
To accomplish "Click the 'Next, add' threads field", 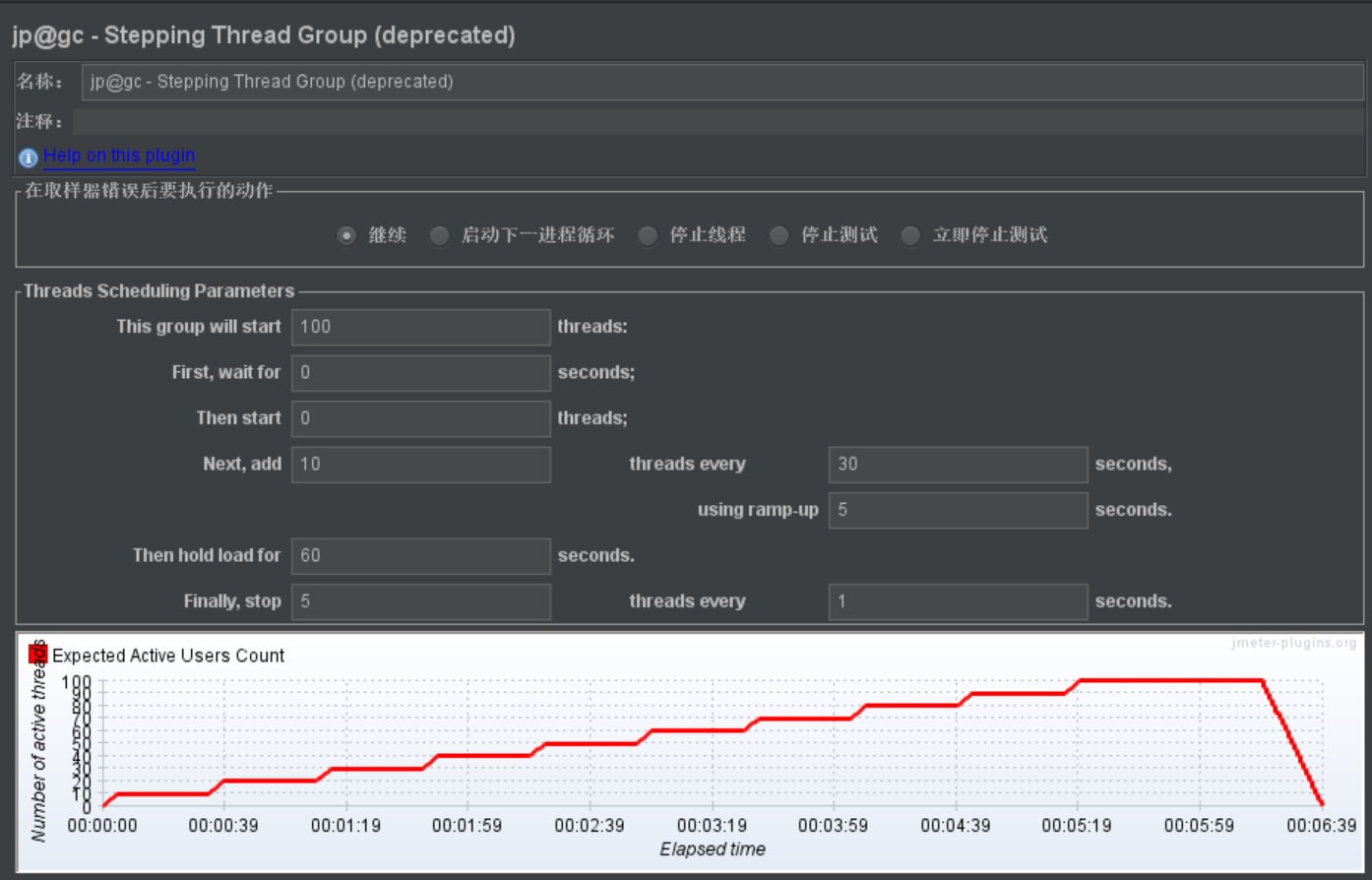I will pos(420,465).
